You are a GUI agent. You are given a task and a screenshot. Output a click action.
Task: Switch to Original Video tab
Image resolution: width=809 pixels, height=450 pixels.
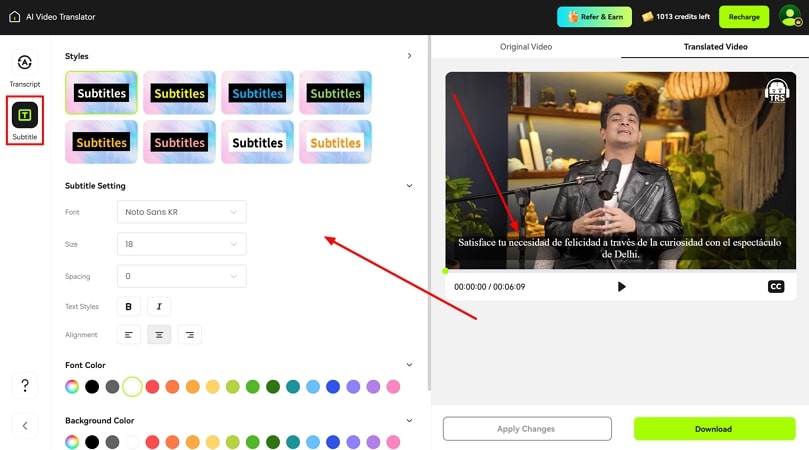525,47
